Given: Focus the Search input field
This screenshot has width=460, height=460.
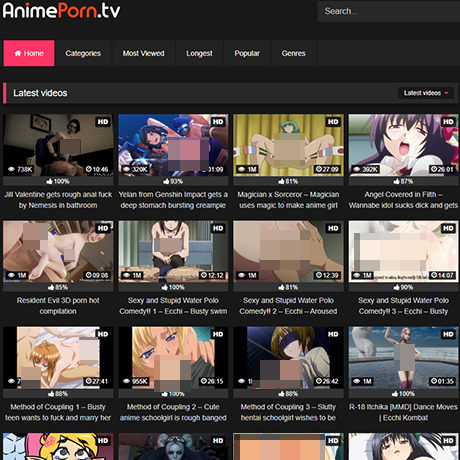Looking at the screenshot, I should [x=389, y=11].
